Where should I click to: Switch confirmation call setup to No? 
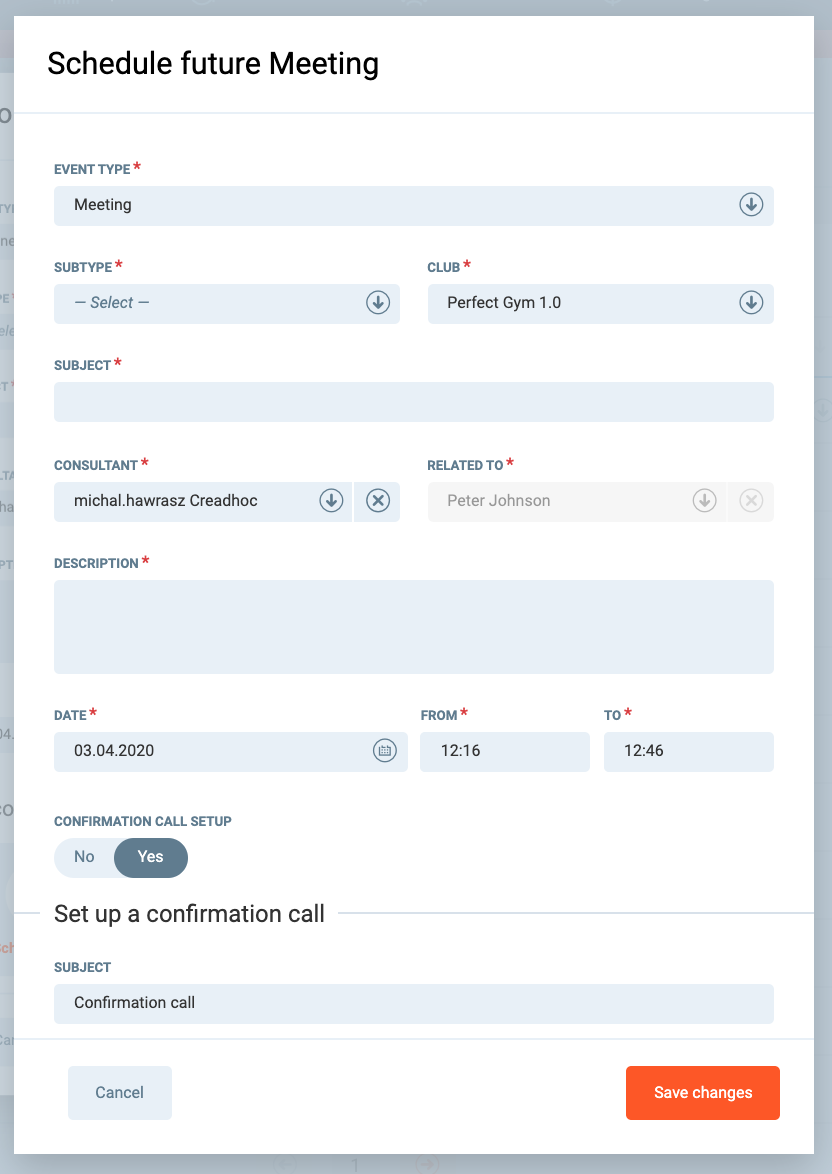[84, 857]
